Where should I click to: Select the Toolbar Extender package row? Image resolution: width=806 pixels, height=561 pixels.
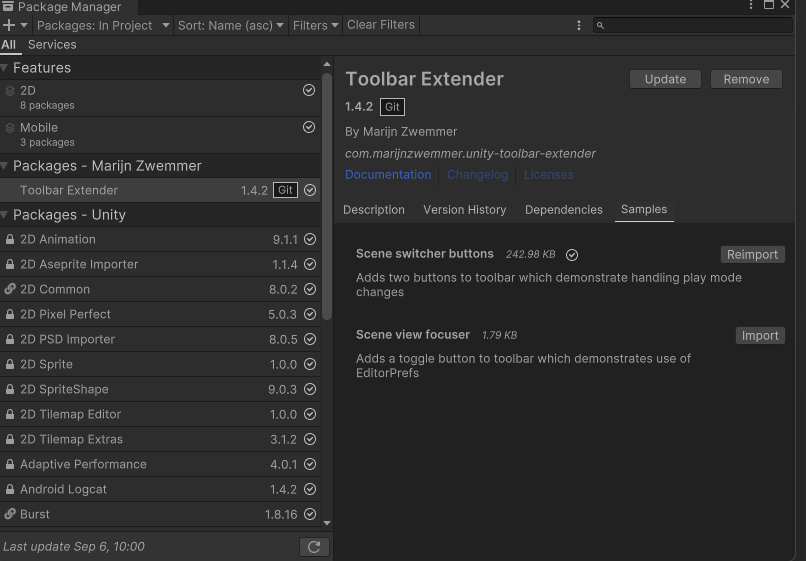click(x=160, y=190)
